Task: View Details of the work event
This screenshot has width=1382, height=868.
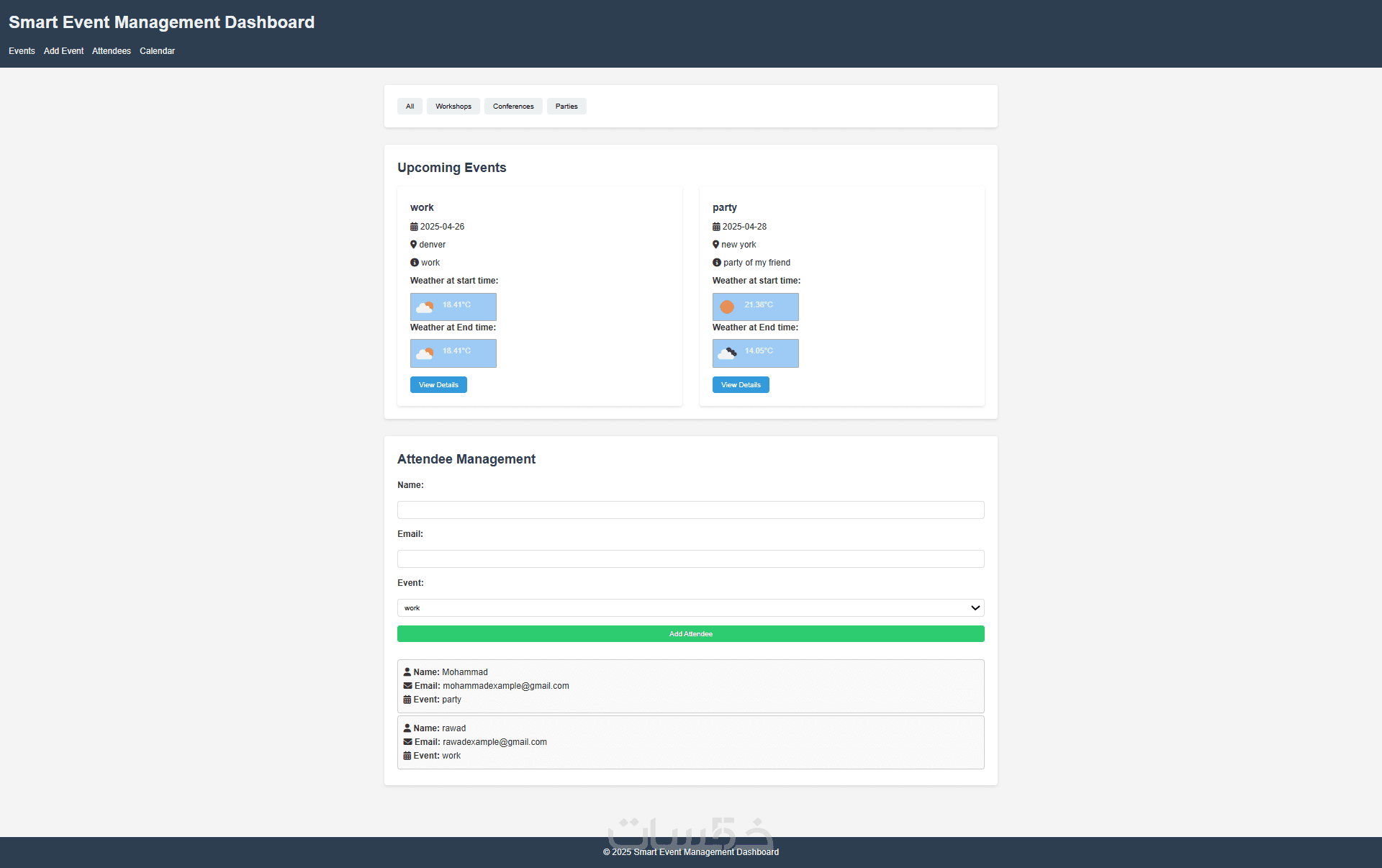Action: (438, 385)
